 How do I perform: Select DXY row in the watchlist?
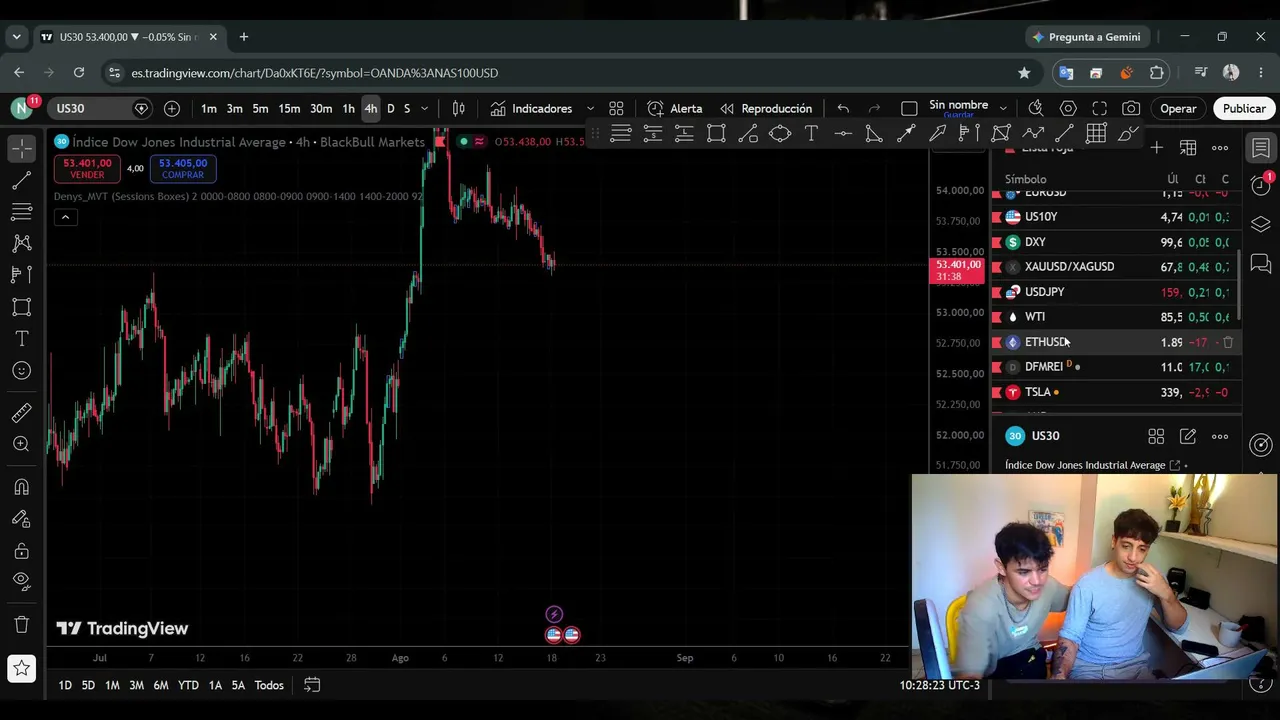point(1115,242)
